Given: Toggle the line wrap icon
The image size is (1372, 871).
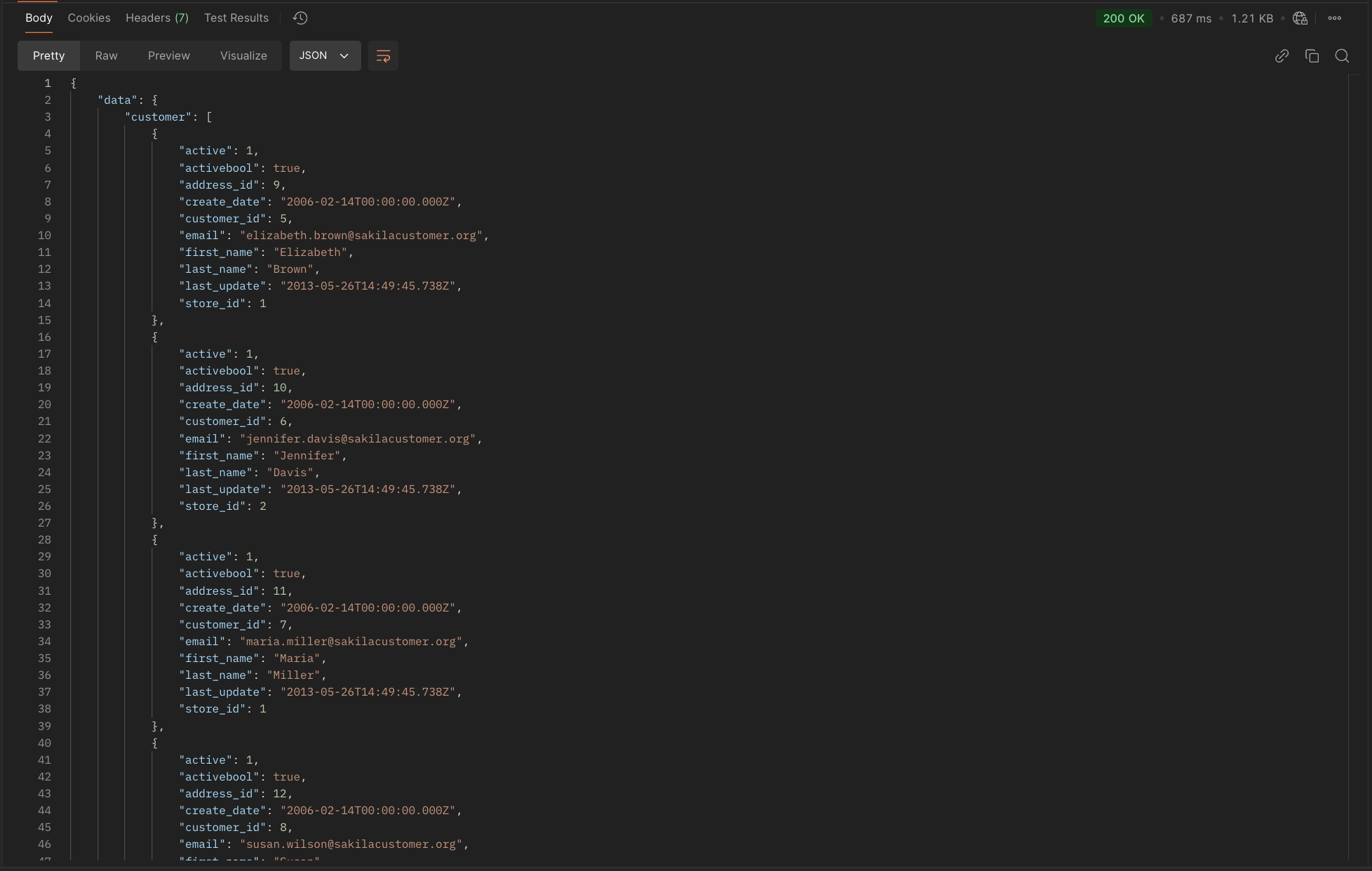Looking at the screenshot, I should (x=383, y=56).
